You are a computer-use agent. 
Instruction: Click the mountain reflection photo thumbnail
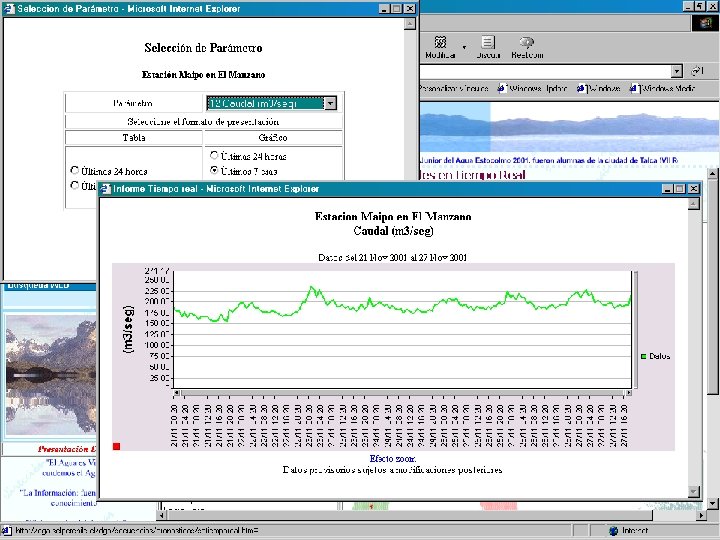(51, 375)
